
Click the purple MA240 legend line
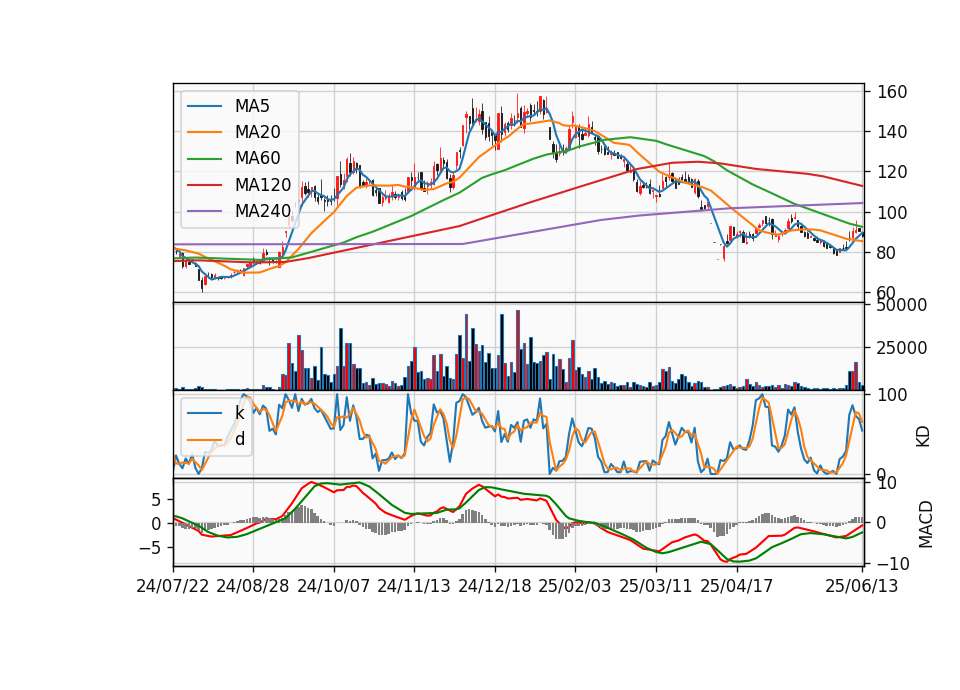[204, 211]
